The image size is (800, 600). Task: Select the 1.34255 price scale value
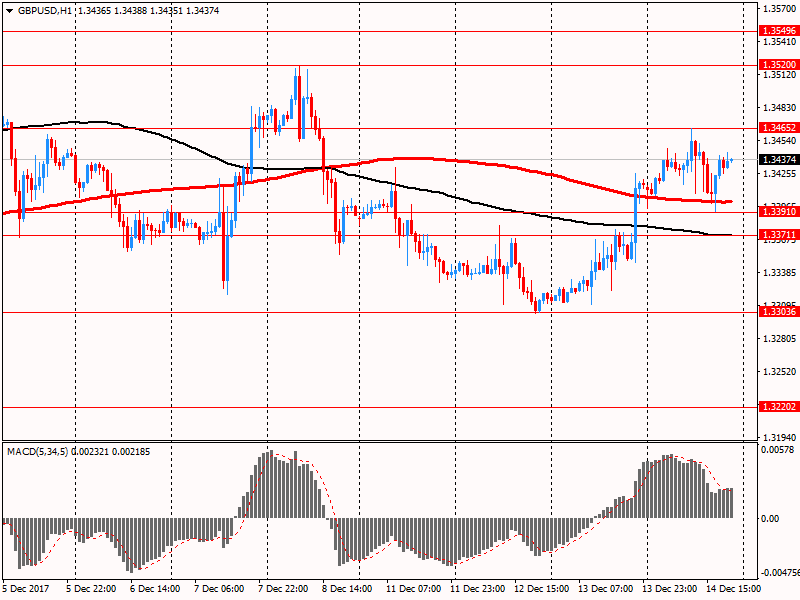pyautogui.click(x=780, y=173)
